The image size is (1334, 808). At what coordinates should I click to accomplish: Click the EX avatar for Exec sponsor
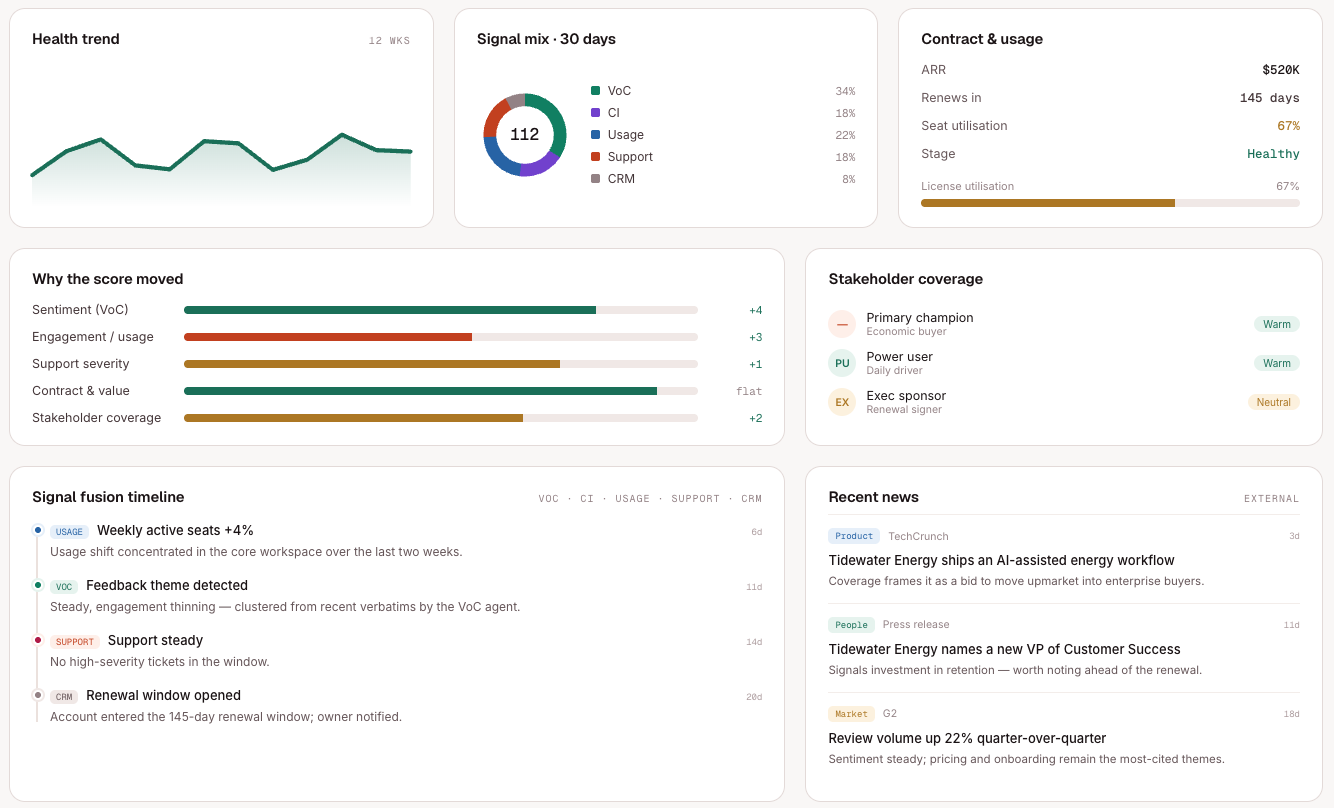point(842,402)
